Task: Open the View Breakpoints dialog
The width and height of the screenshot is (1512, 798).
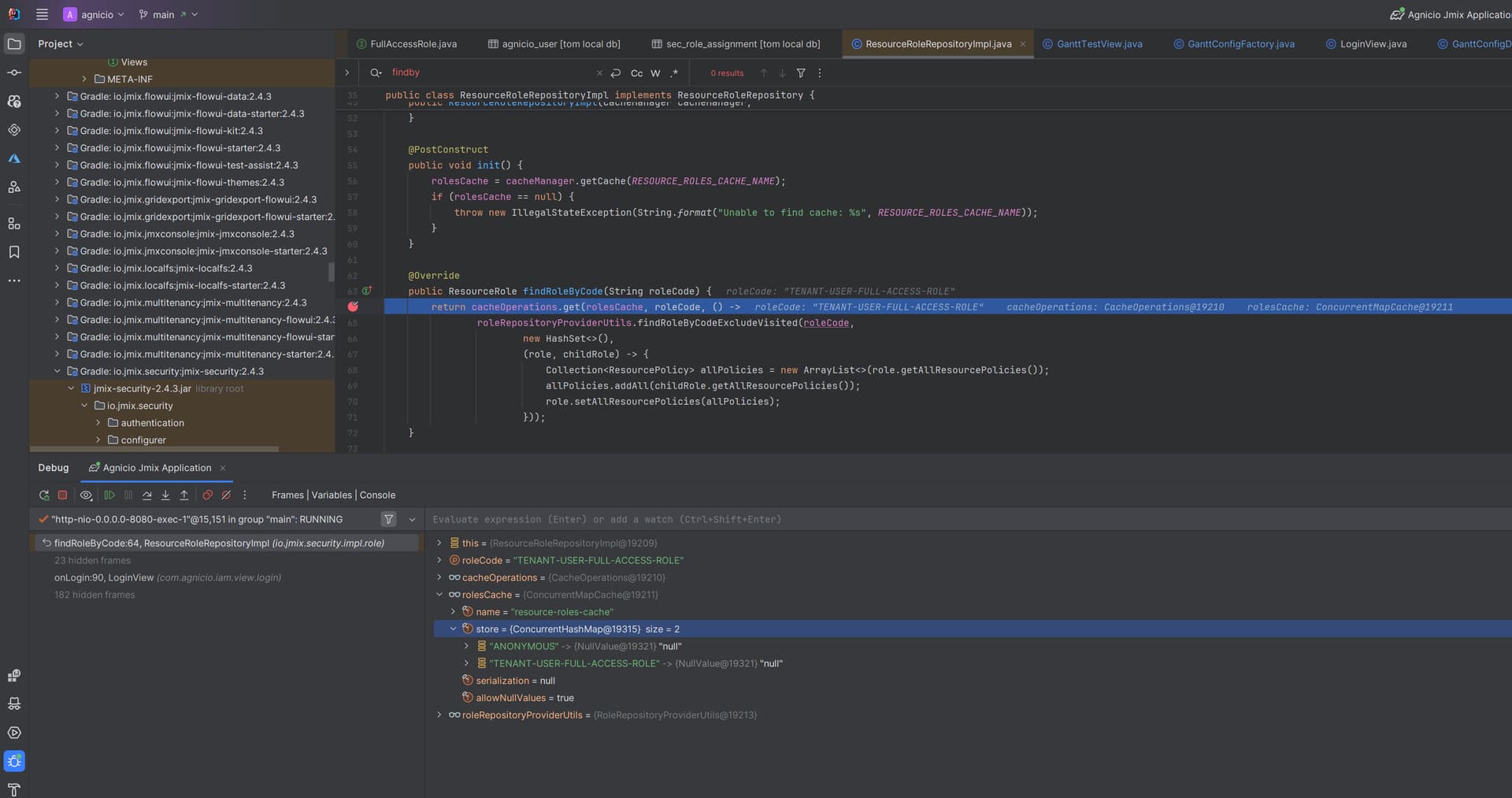Action: pyautogui.click(x=207, y=496)
